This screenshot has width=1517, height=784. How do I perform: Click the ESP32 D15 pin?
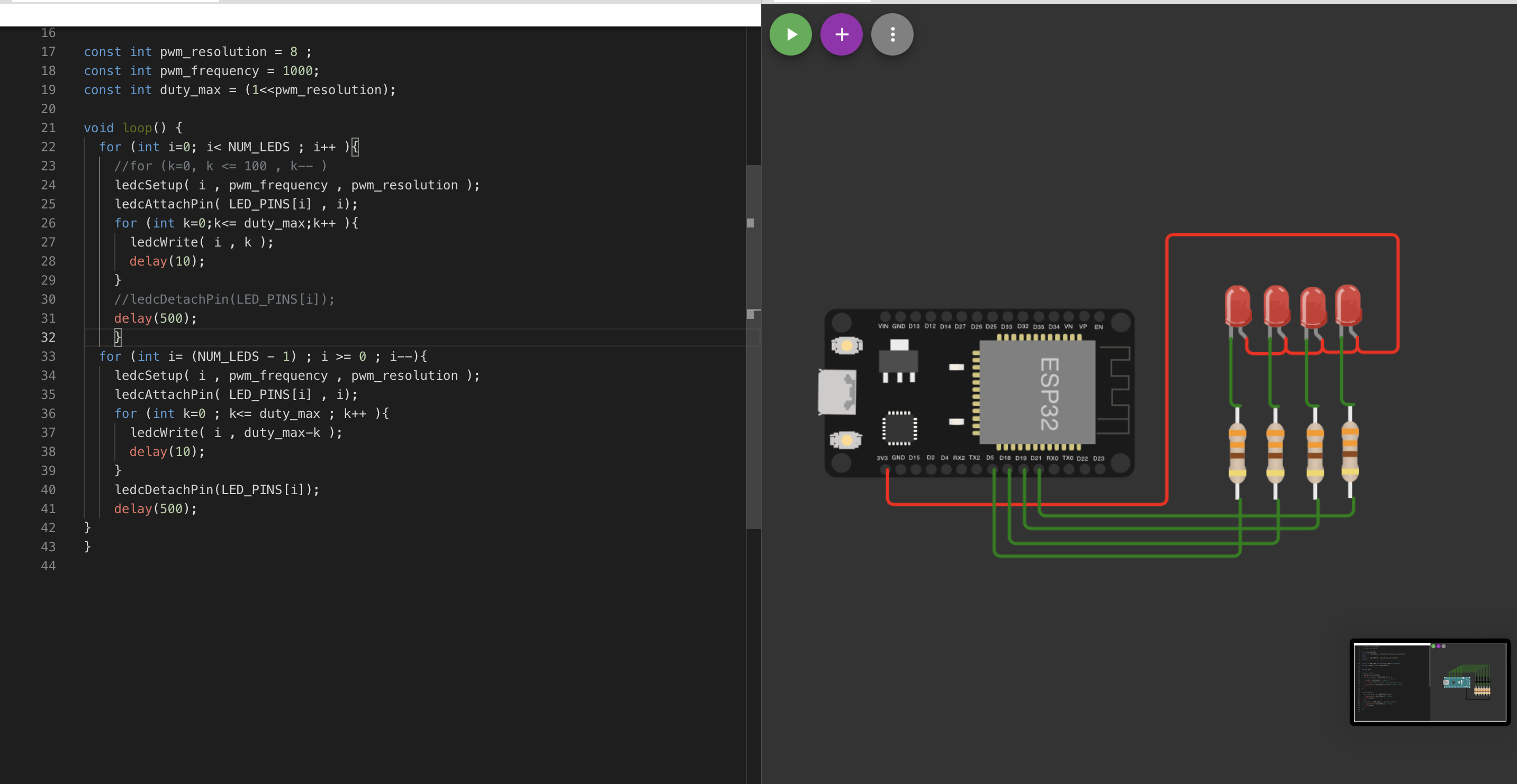coord(915,469)
